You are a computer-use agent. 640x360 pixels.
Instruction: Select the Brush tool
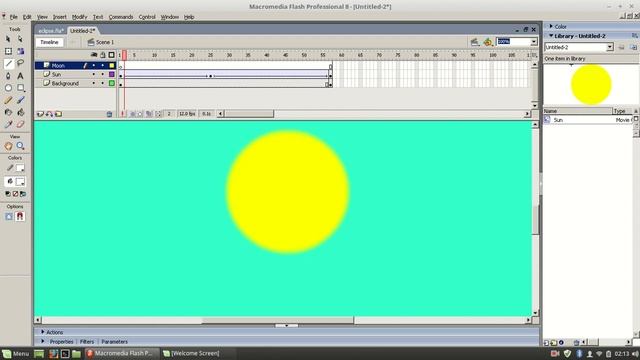point(20,100)
